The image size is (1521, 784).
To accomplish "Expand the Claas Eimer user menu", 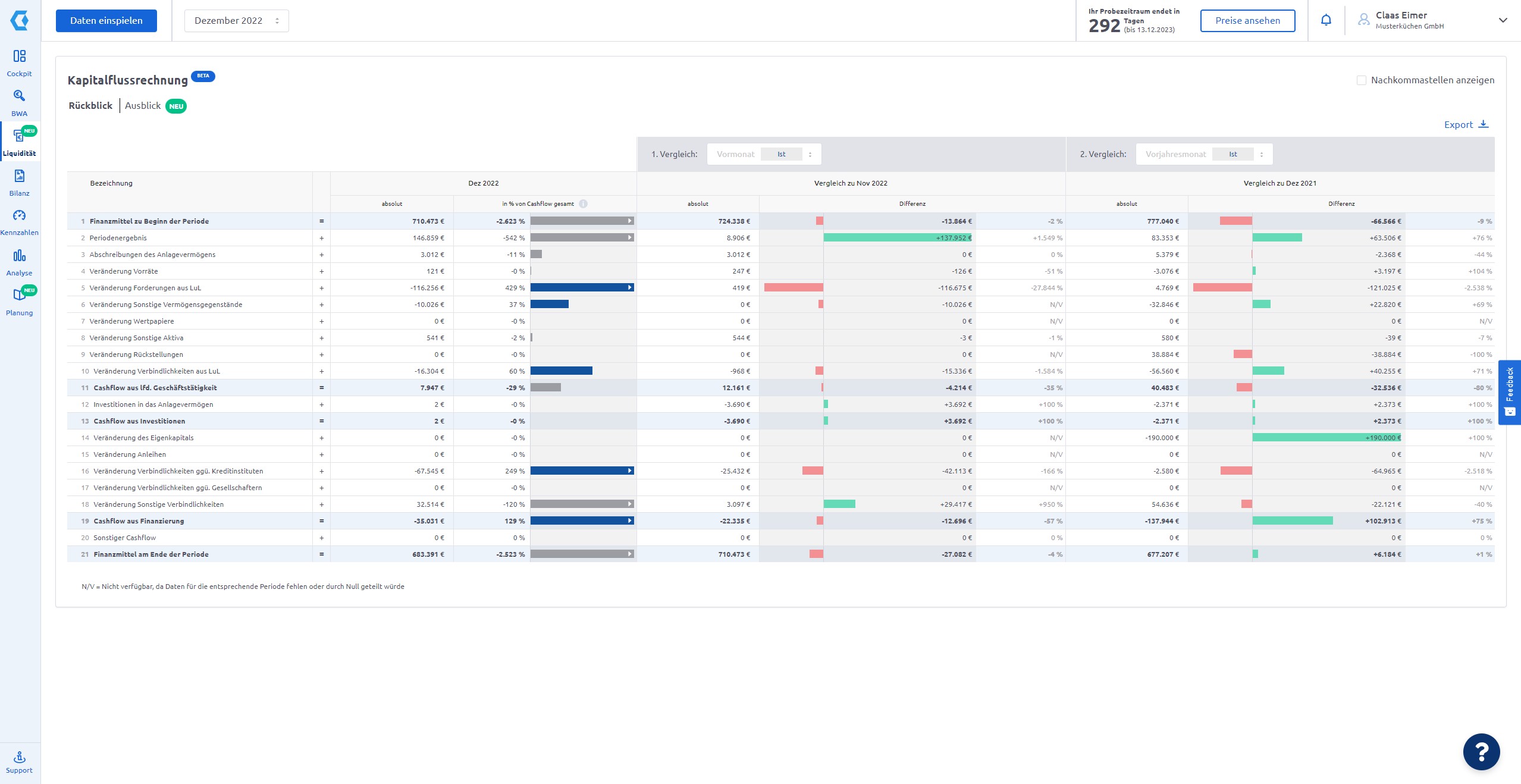I will [1503, 20].
